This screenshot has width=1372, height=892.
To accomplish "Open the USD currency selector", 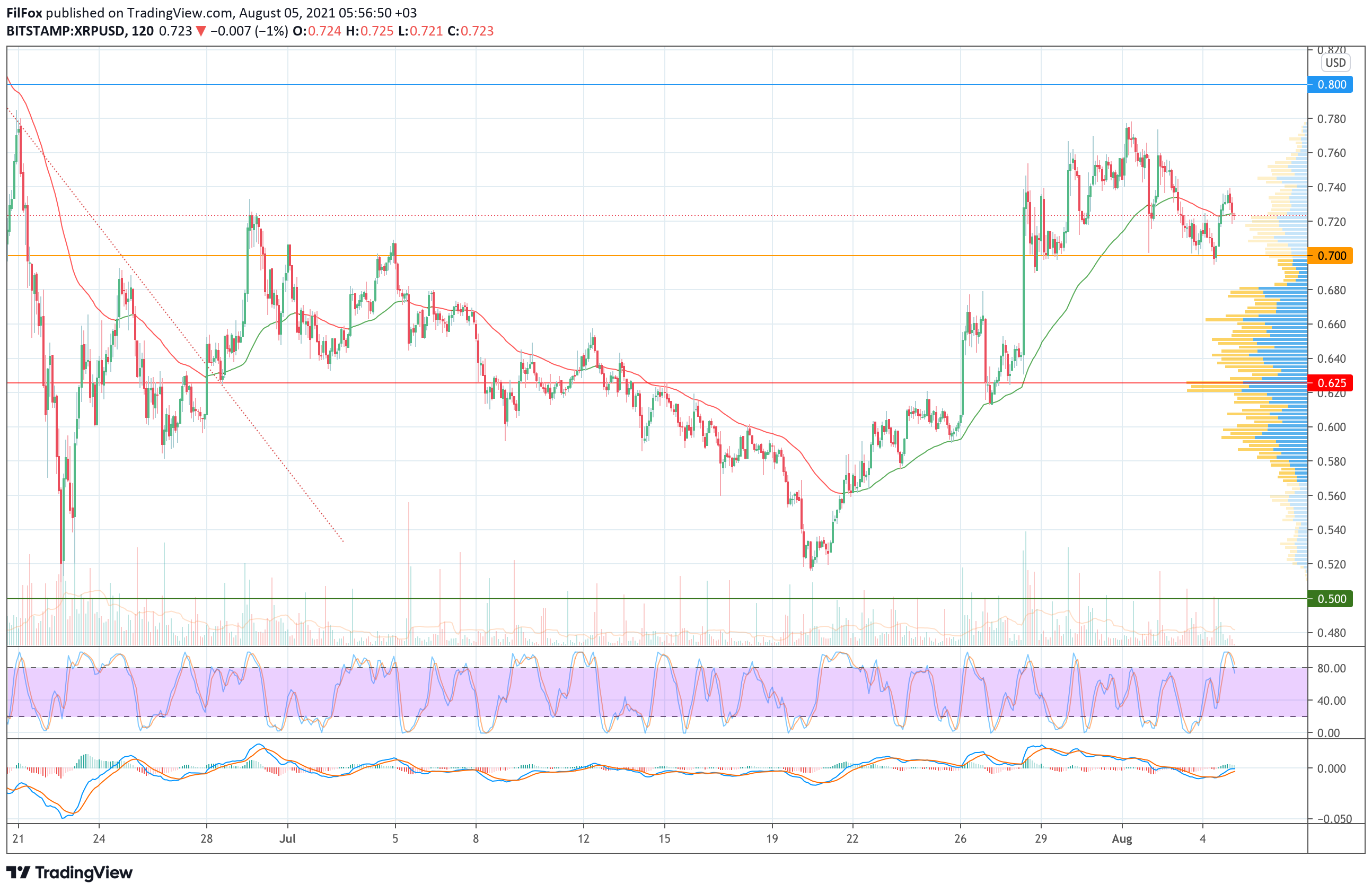I will [1335, 63].
